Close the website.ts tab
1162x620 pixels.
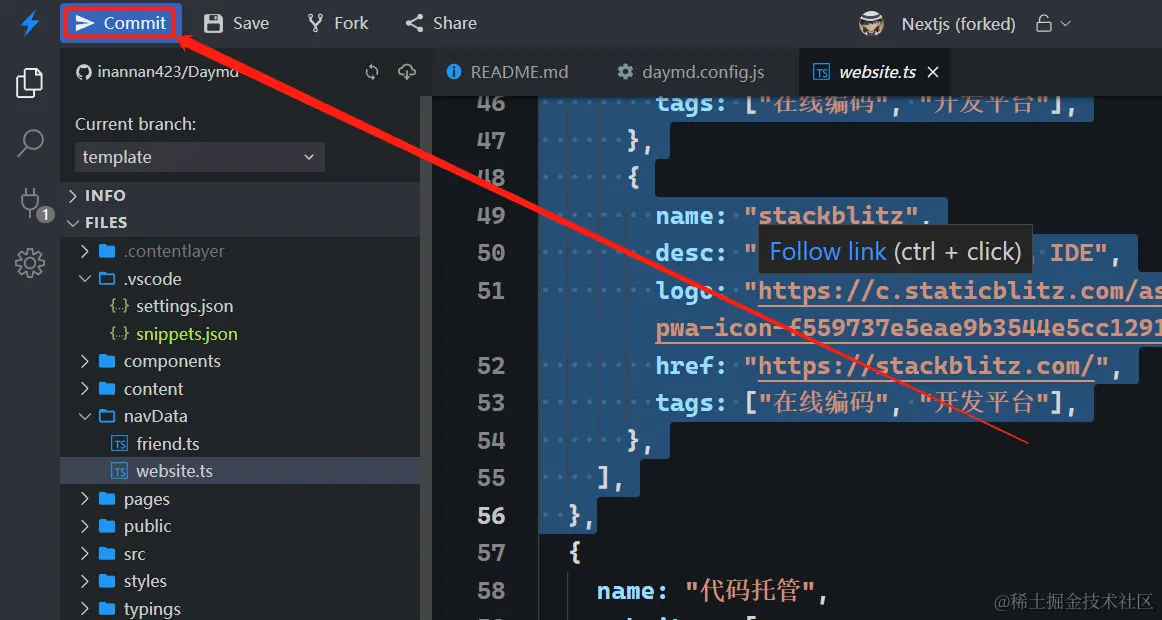pyautogui.click(x=933, y=72)
